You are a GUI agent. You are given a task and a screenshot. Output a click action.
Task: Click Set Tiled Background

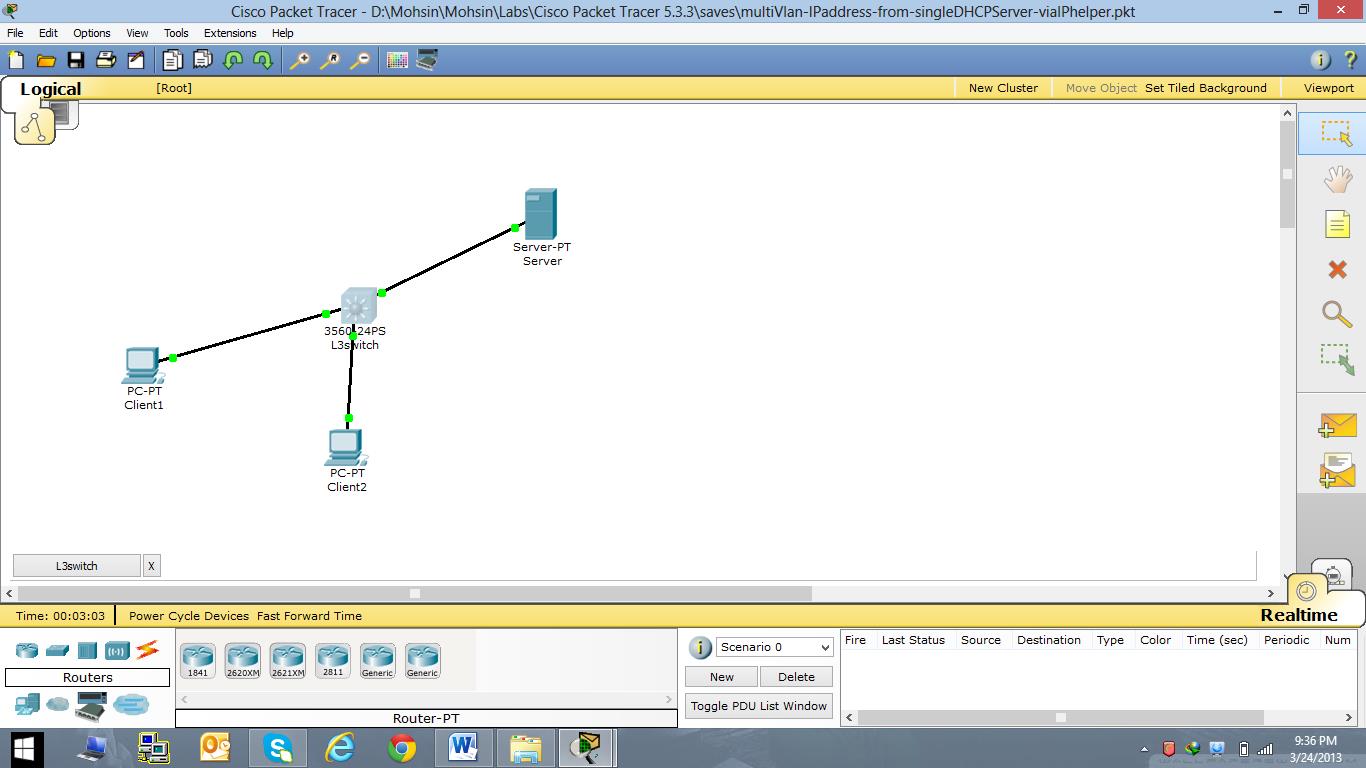pos(1206,88)
